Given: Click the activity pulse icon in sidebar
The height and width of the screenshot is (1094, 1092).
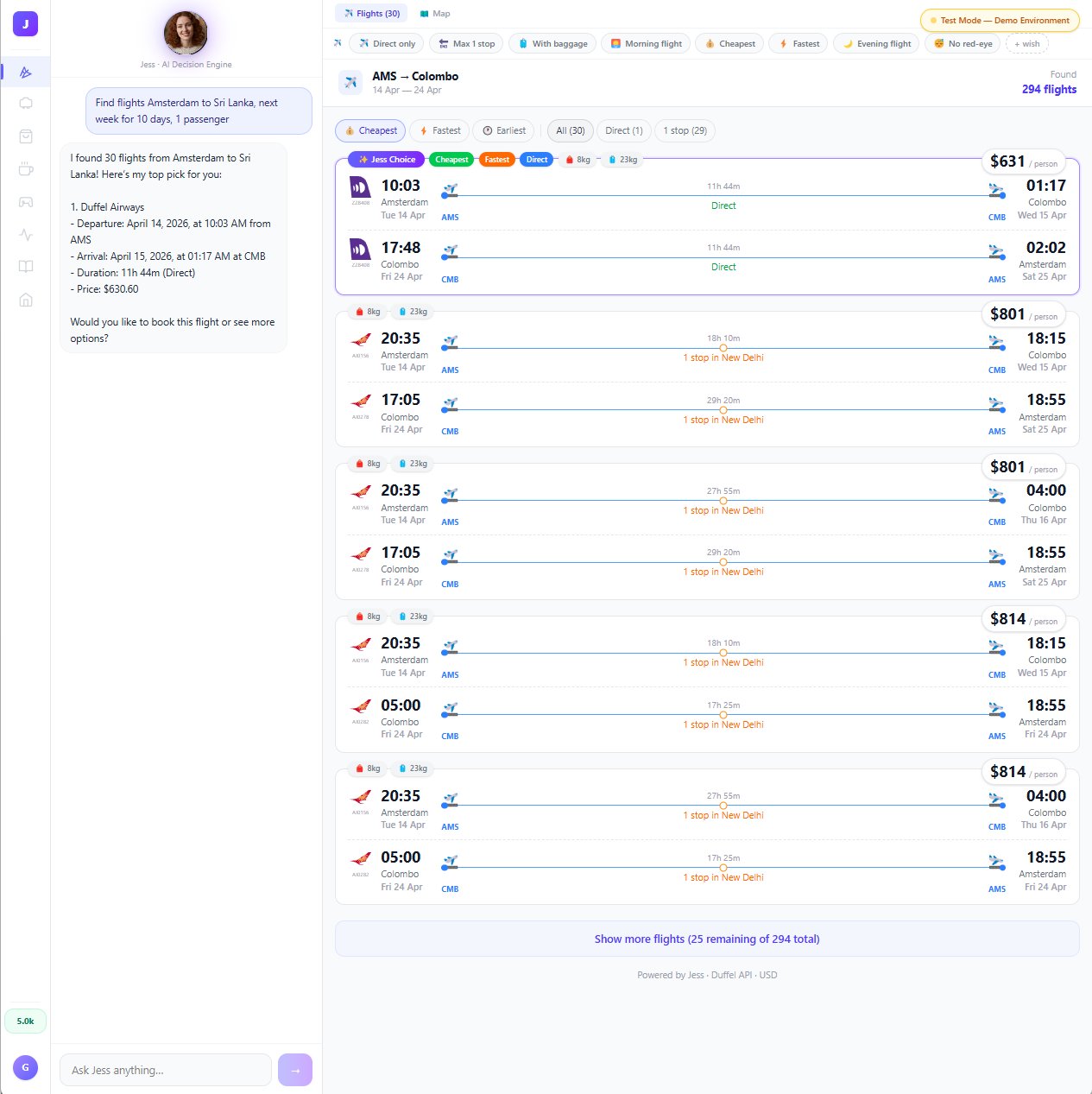Looking at the screenshot, I should (x=26, y=234).
